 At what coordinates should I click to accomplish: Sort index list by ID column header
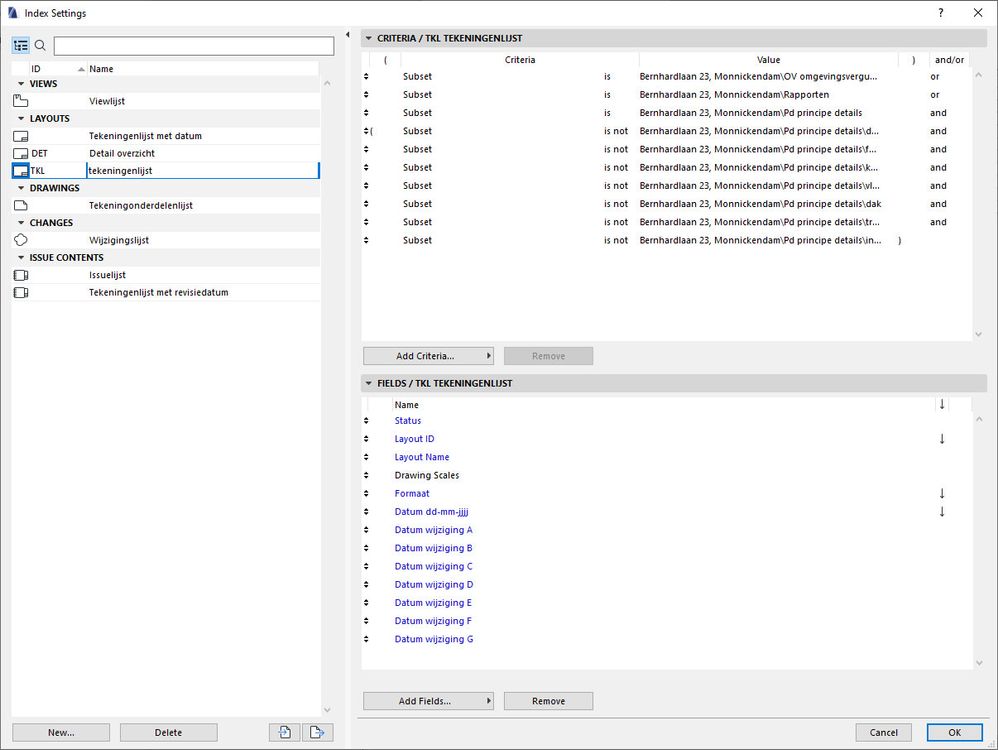pyautogui.click(x=57, y=69)
